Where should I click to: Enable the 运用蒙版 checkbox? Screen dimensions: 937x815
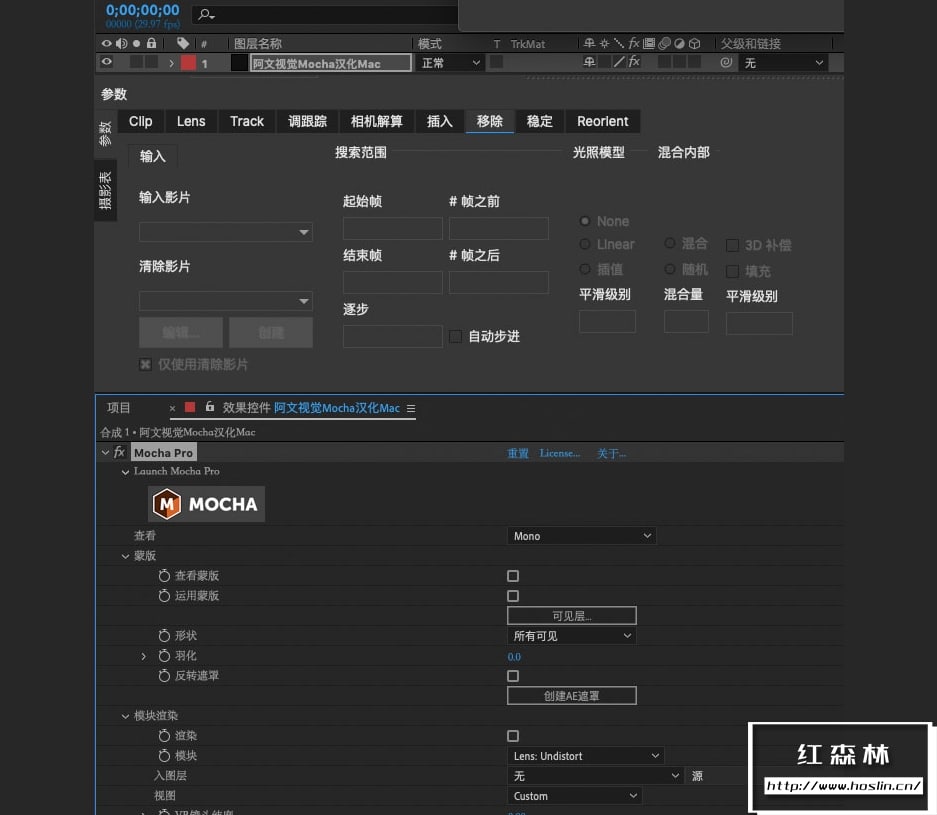(513, 596)
